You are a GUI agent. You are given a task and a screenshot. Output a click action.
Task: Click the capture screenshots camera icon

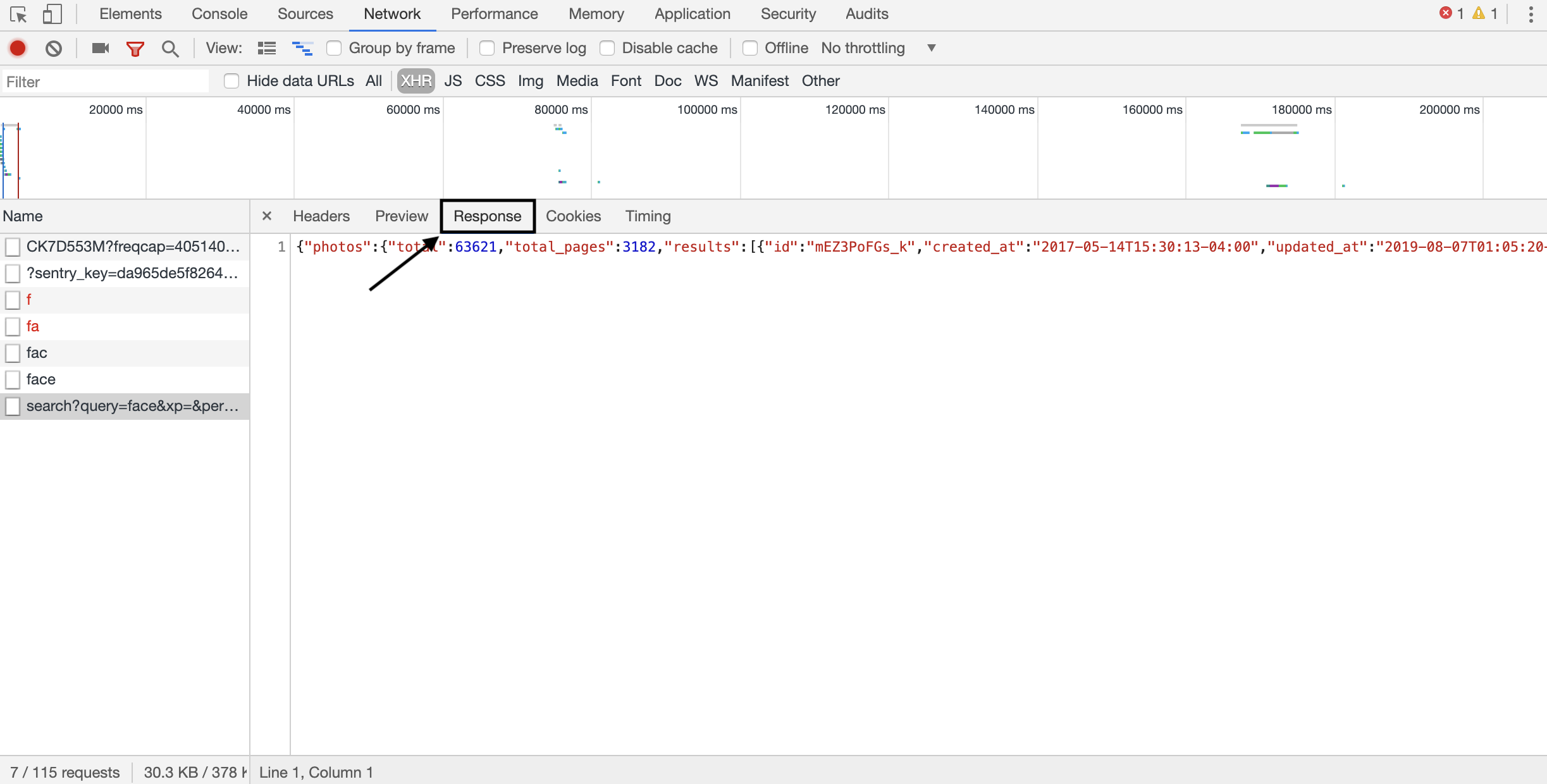[x=101, y=48]
